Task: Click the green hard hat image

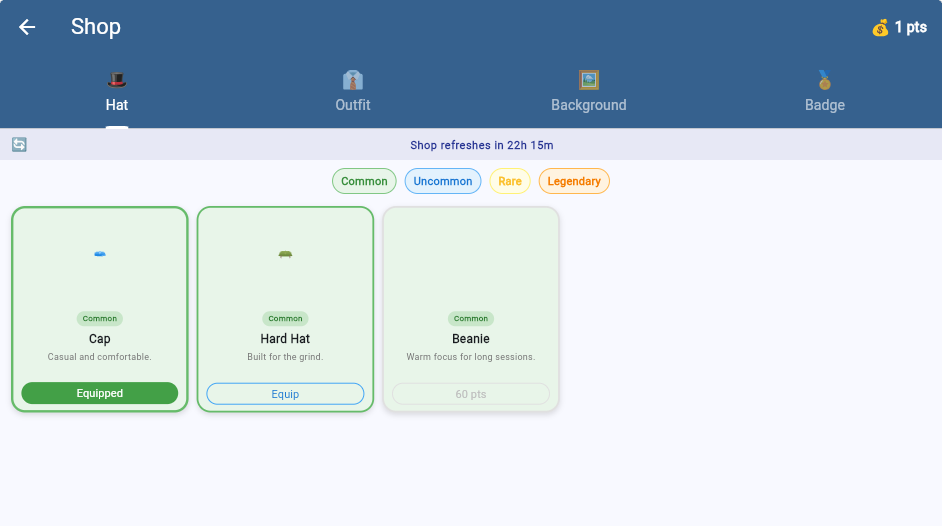Action: click(285, 254)
